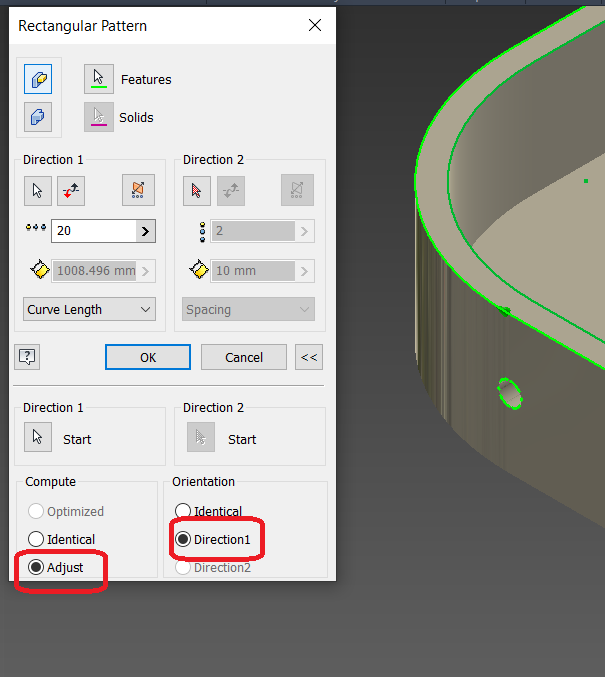Image resolution: width=605 pixels, height=677 pixels.
Task: Confirm the pattern with OK
Action: coord(148,357)
